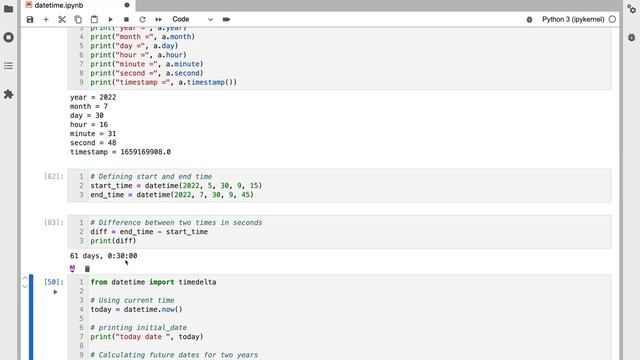Click the print(diff) line in cell [83]
Screen dimensions: 640x360
pos(113,240)
